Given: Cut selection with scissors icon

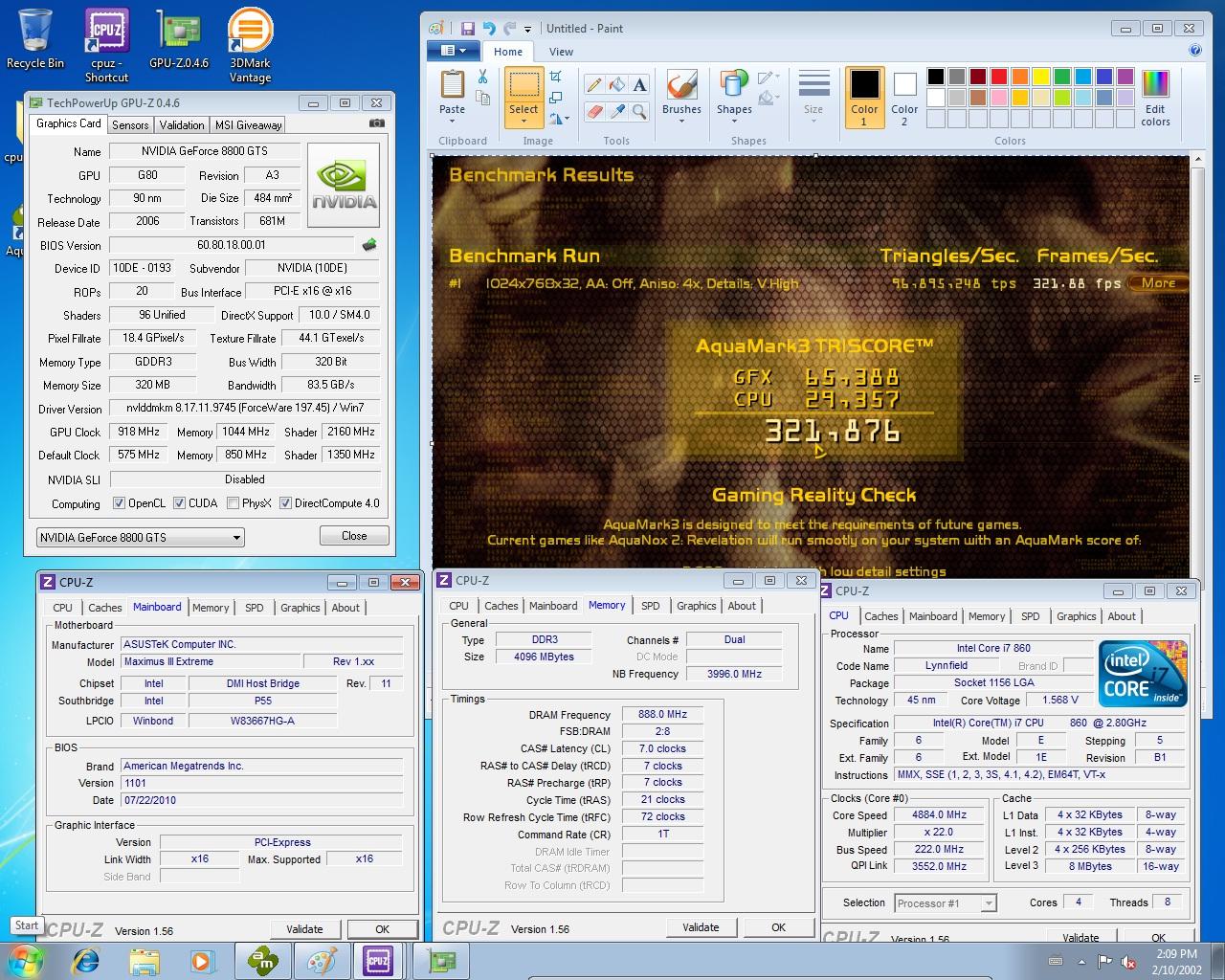Looking at the screenshot, I should tap(482, 78).
